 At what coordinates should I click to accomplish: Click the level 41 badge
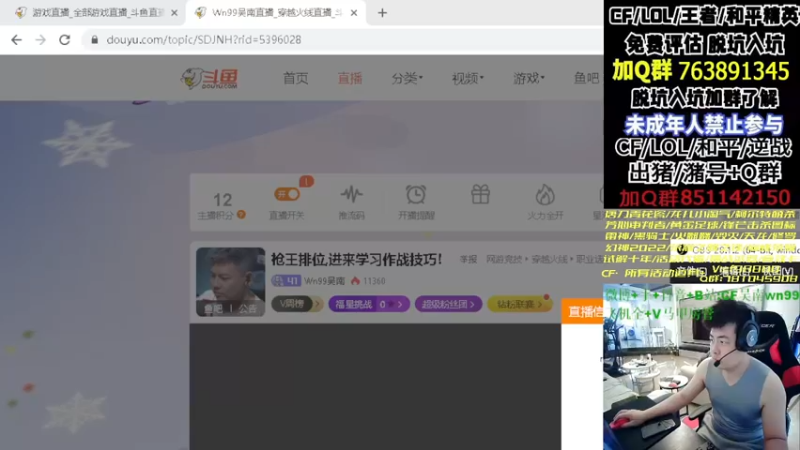[286, 281]
